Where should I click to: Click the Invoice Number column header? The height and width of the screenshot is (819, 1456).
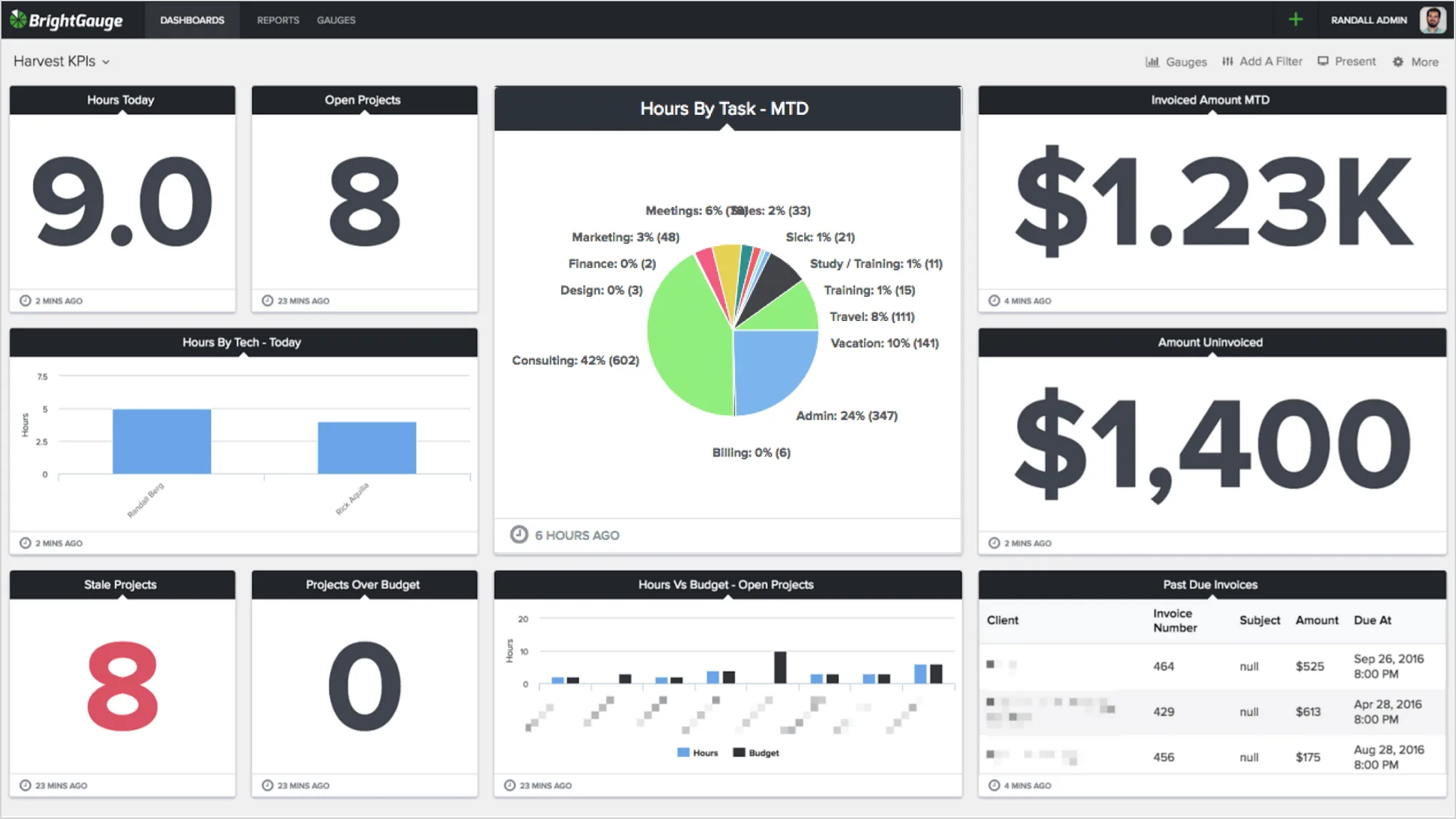[1175, 621]
